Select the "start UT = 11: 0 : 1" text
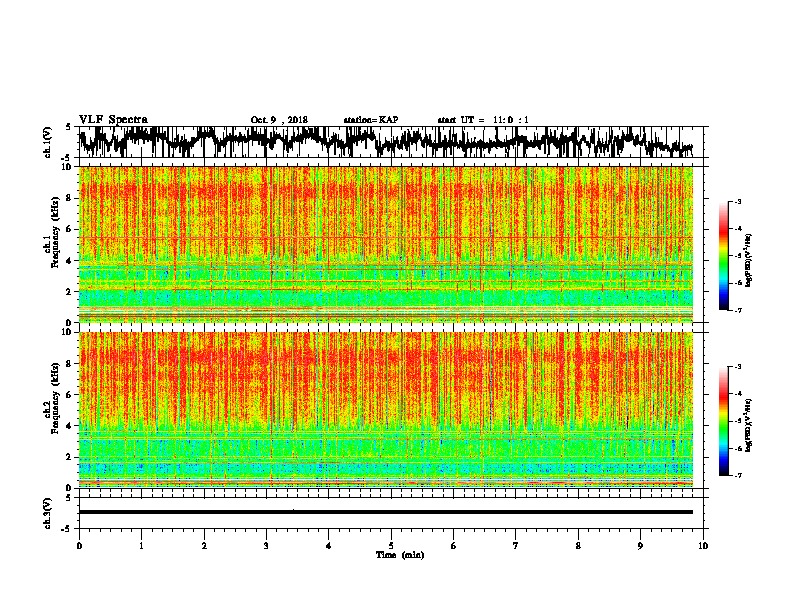 483,120
